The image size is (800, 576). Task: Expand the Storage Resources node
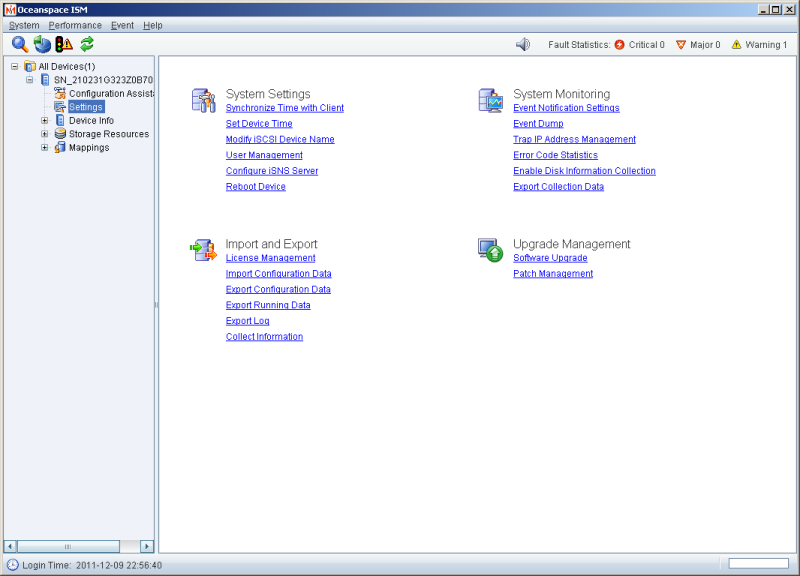pos(45,134)
